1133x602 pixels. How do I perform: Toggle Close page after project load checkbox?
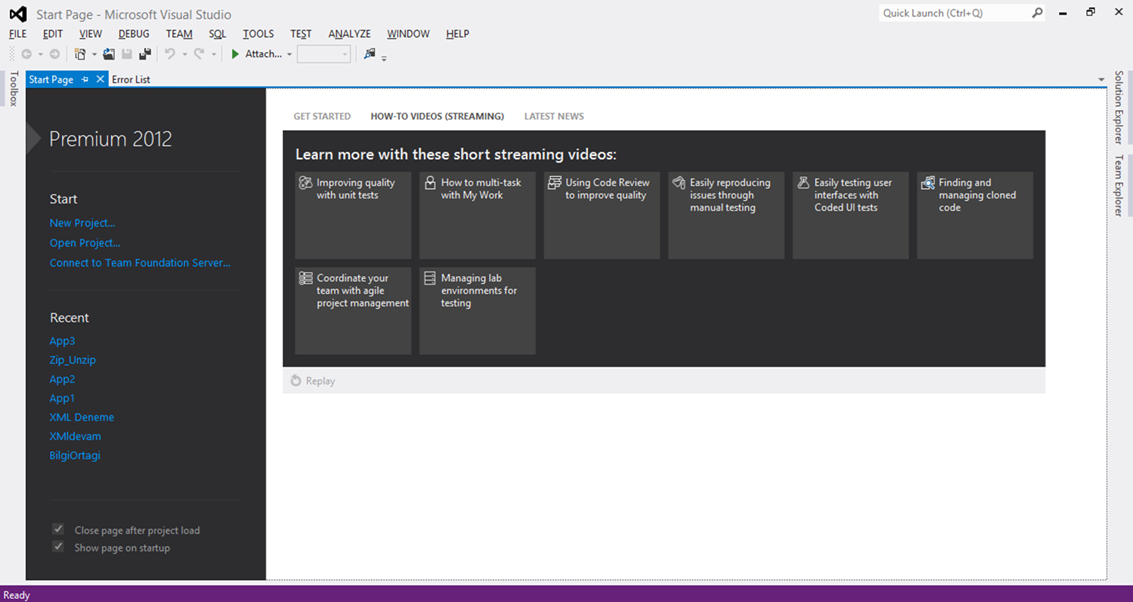pyautogui.click(x=59, y=530)
